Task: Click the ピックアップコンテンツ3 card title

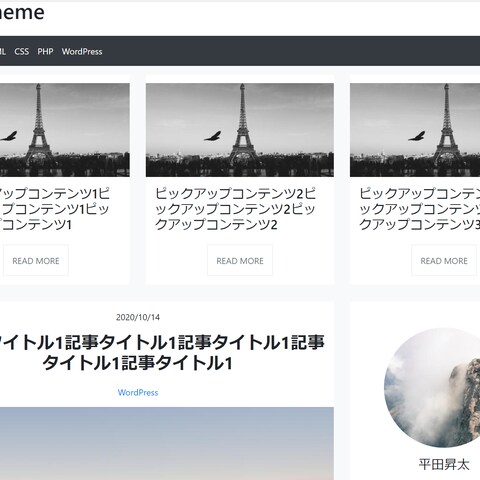Action: point(420,209)
